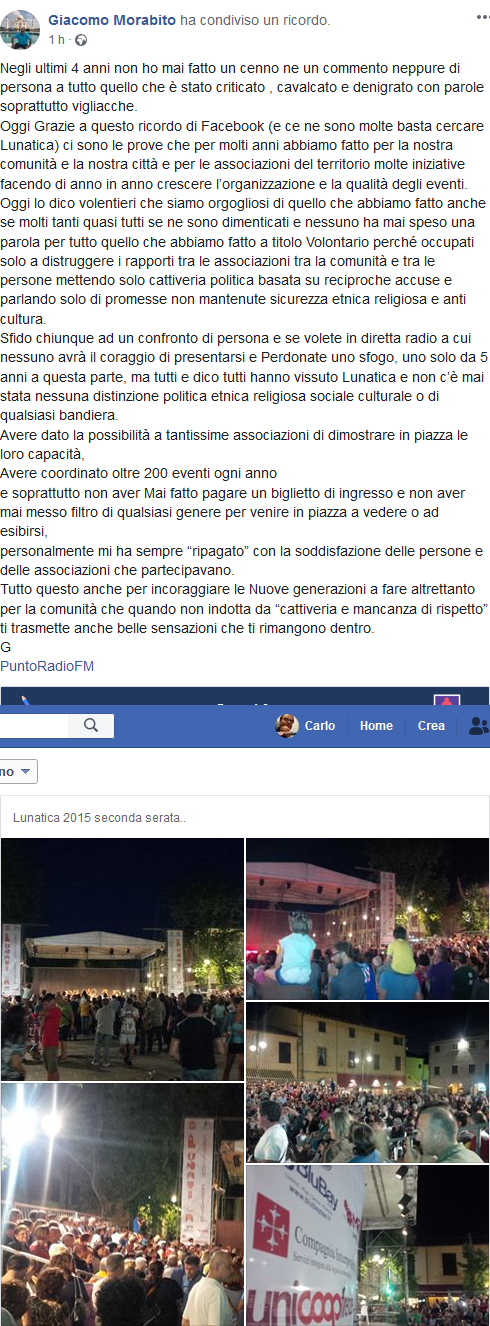Click the 1 h post timestamp
Image resolution: width=490 pixels, height=1326 pixels.
tap(59, 40)
